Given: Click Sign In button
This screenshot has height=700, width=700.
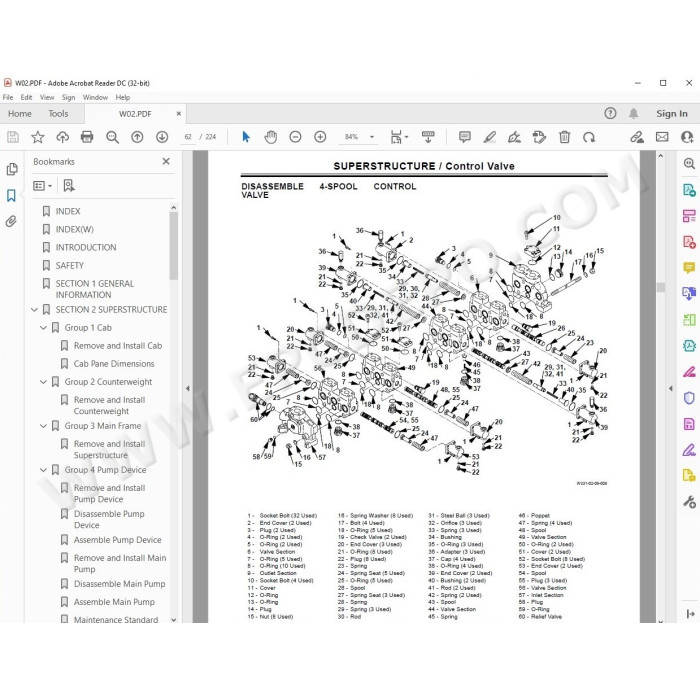Looking at the screenshot, I should point(671,113).
